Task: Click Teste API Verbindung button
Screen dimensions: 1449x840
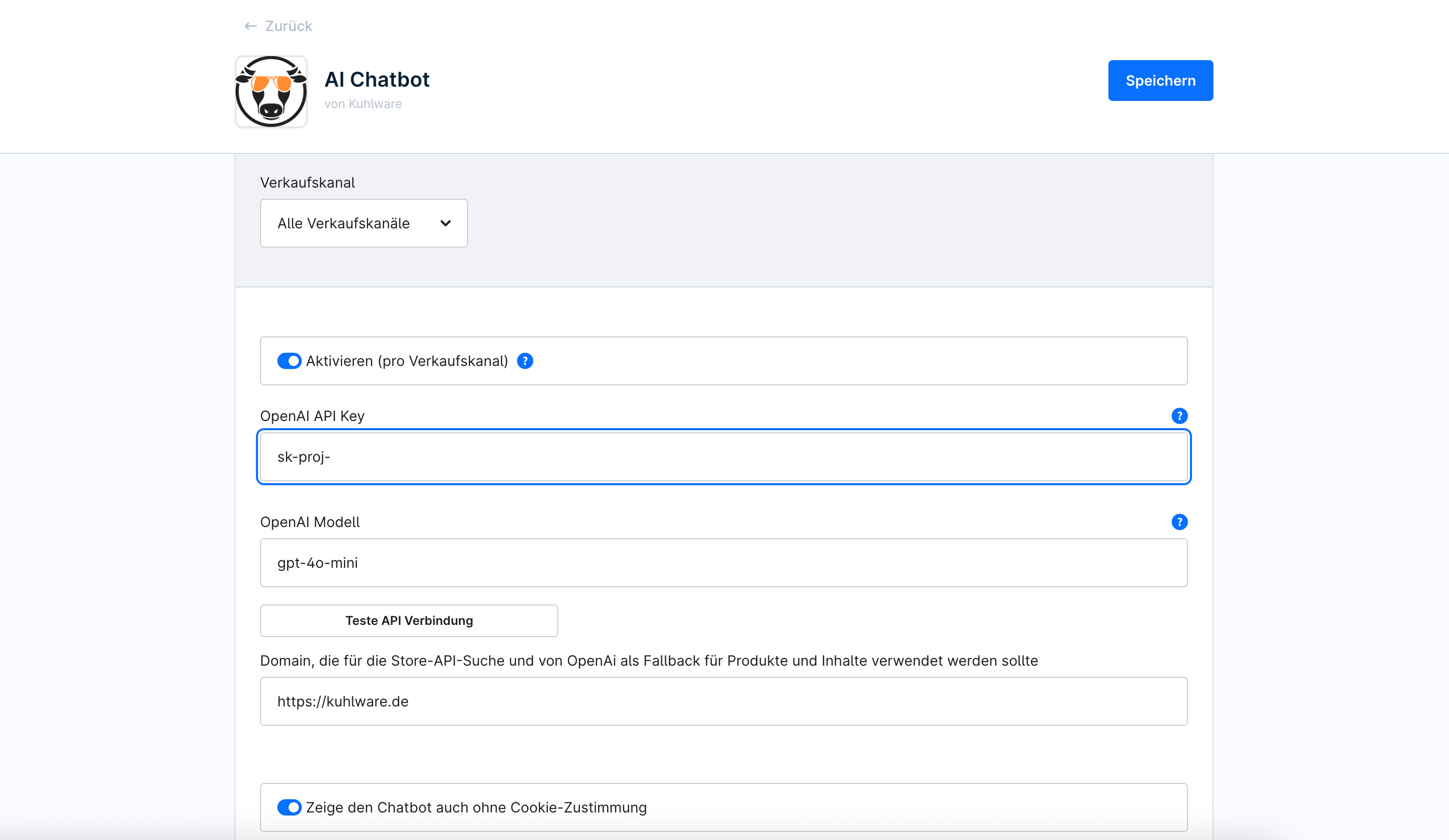Action: (408, 621)
